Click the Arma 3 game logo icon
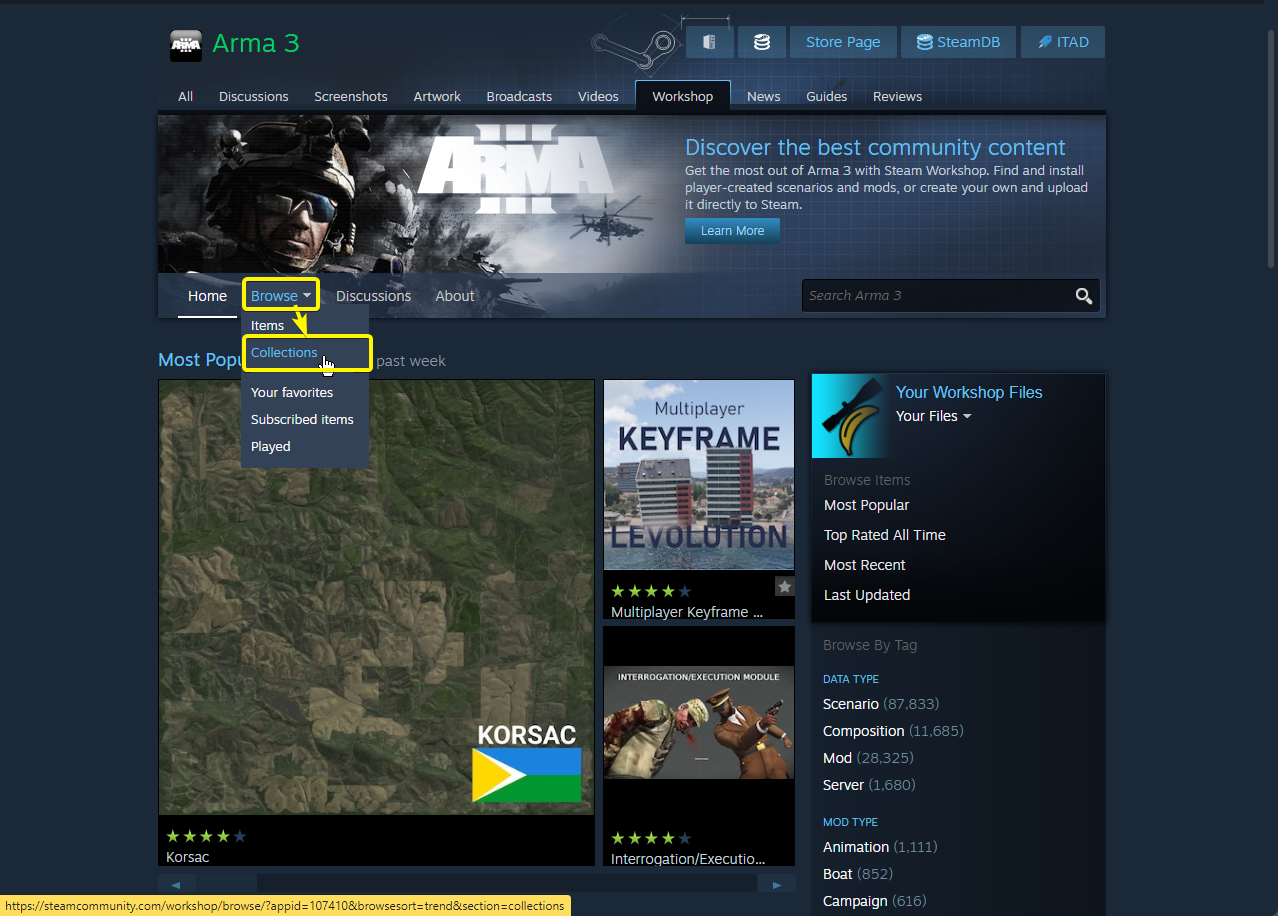The width and height of the screenshot is (1278, 916). pos(186,45)
